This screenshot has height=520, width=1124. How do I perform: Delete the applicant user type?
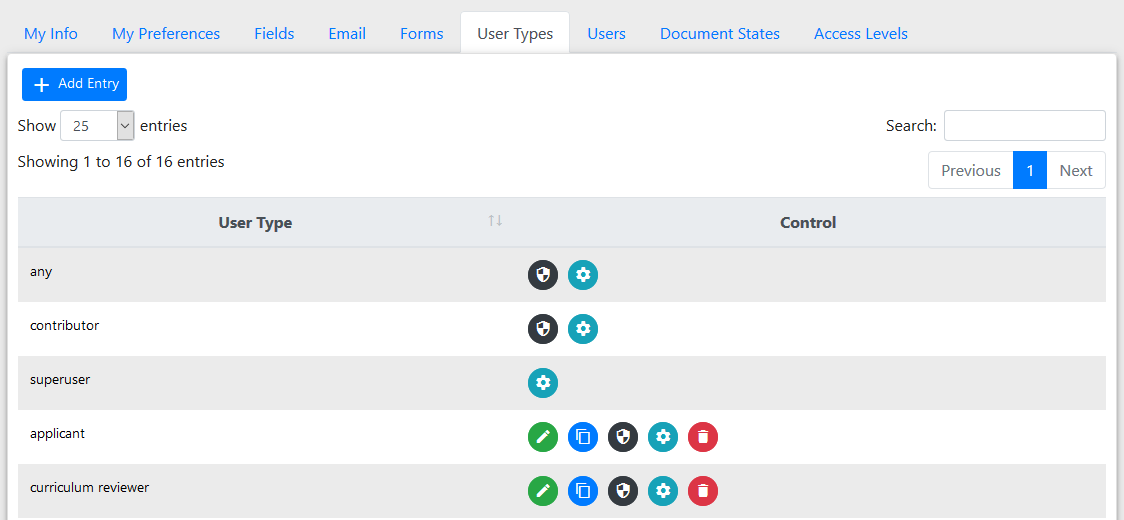[x=703, y=437]
